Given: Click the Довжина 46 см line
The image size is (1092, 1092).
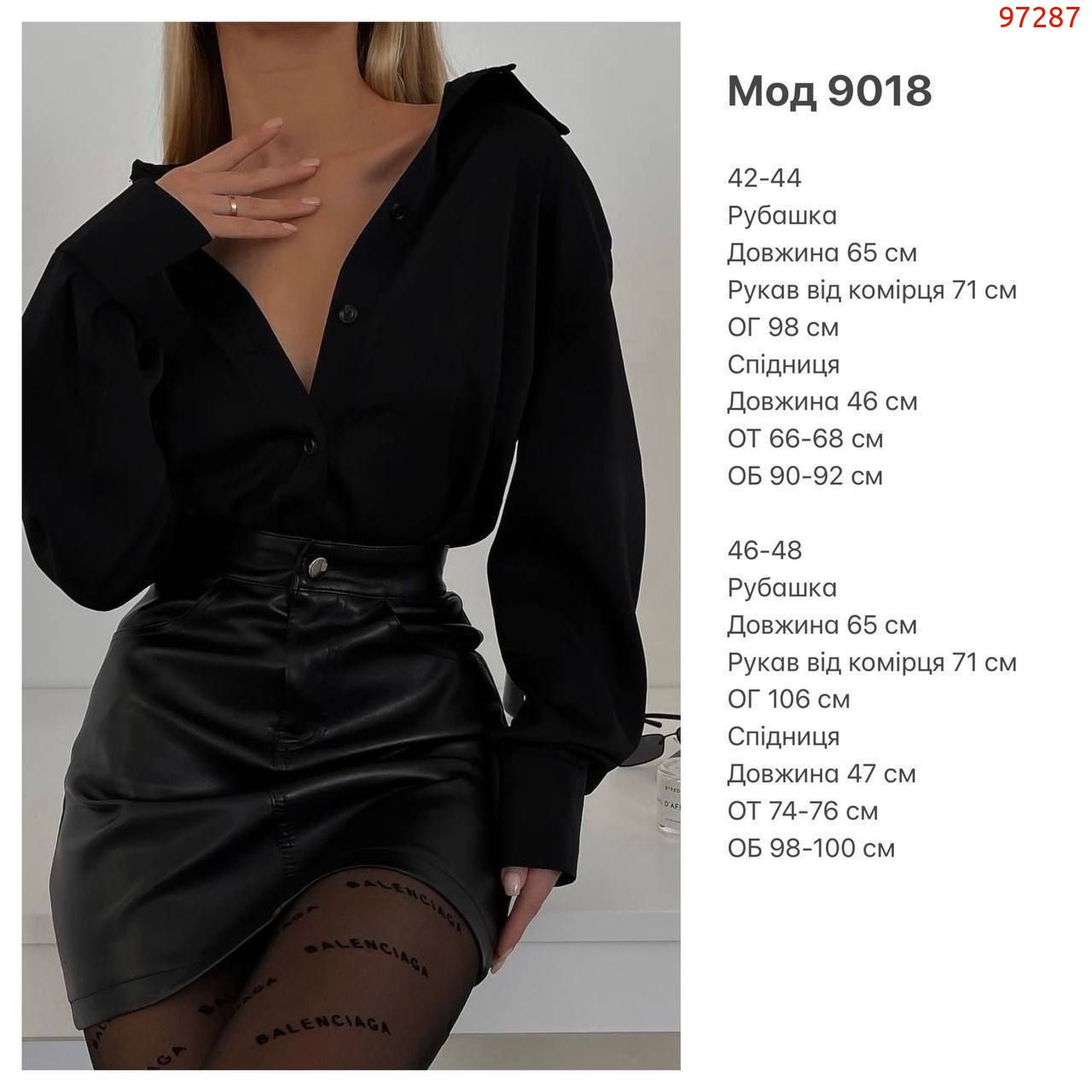Looking at the screenshot, I should (x=822, y=402).
